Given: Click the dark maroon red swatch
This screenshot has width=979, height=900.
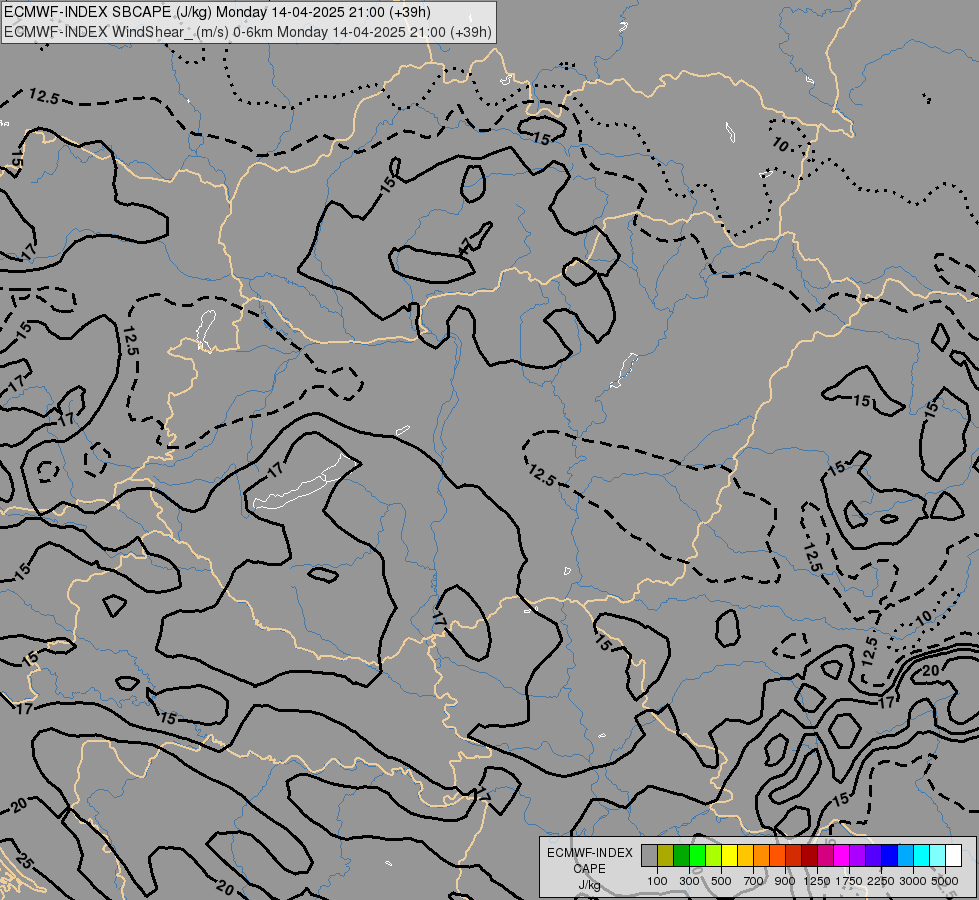Looking at the screenshot, I should 810,856.
